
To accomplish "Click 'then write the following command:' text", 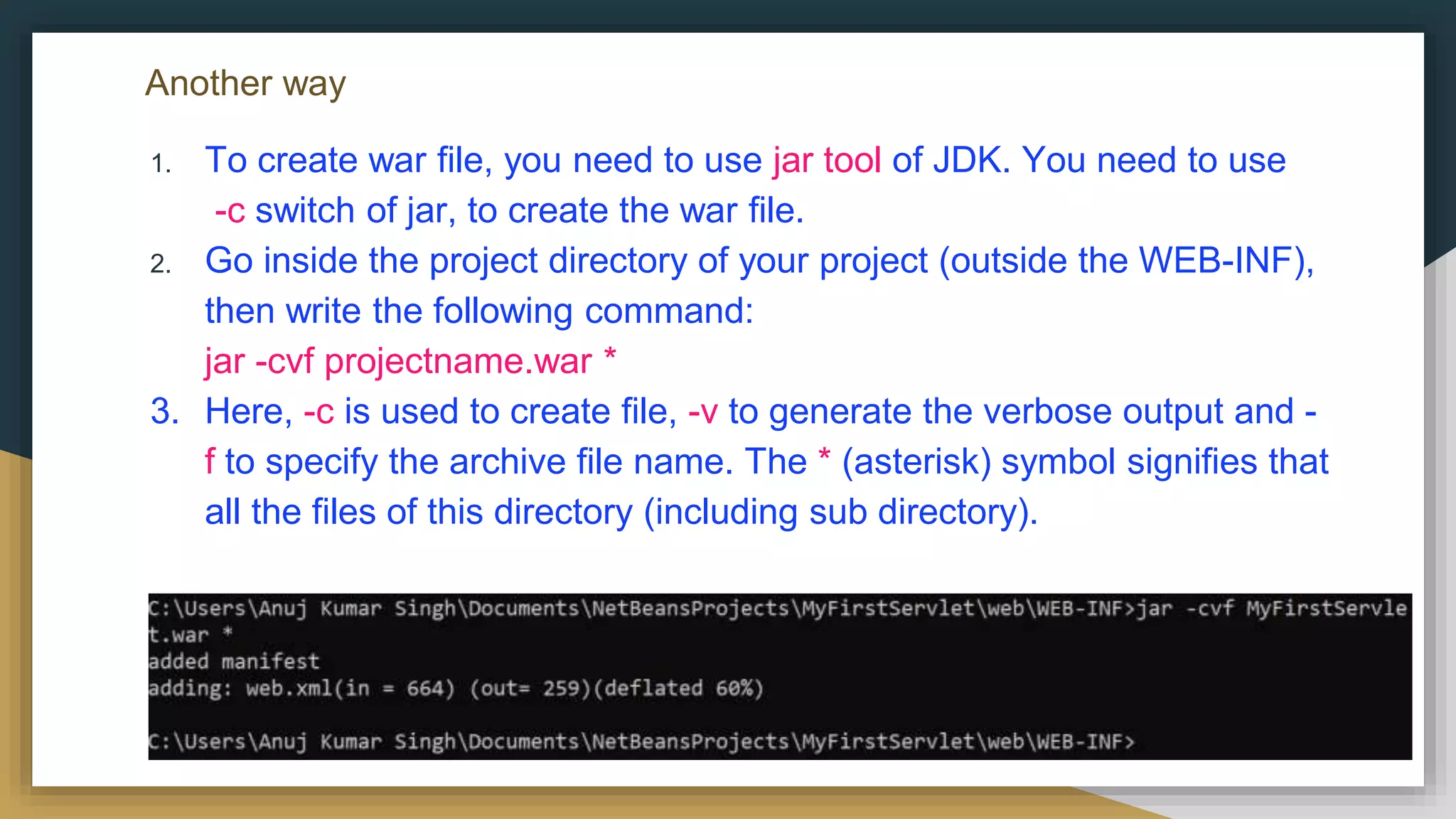I will point(479,311).
